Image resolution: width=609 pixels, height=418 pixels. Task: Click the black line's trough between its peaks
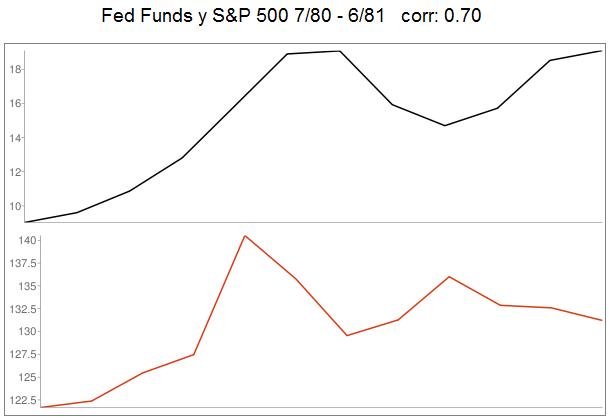pyautogui.click(x=445, y=125)
